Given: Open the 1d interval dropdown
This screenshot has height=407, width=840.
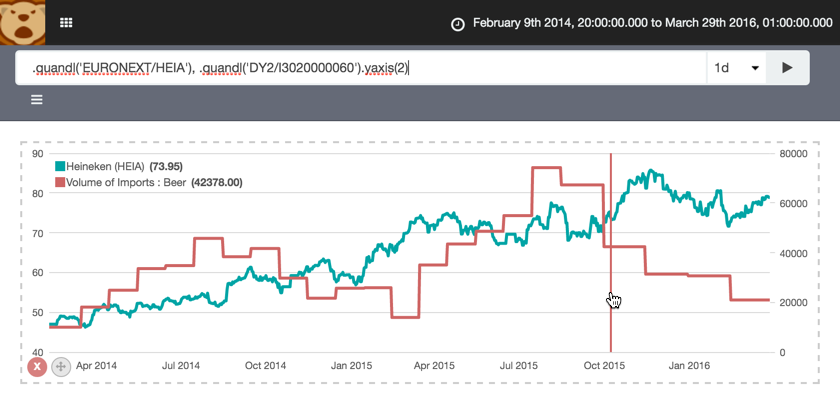Looking at the screenshot, I should (x=735, y=68).
